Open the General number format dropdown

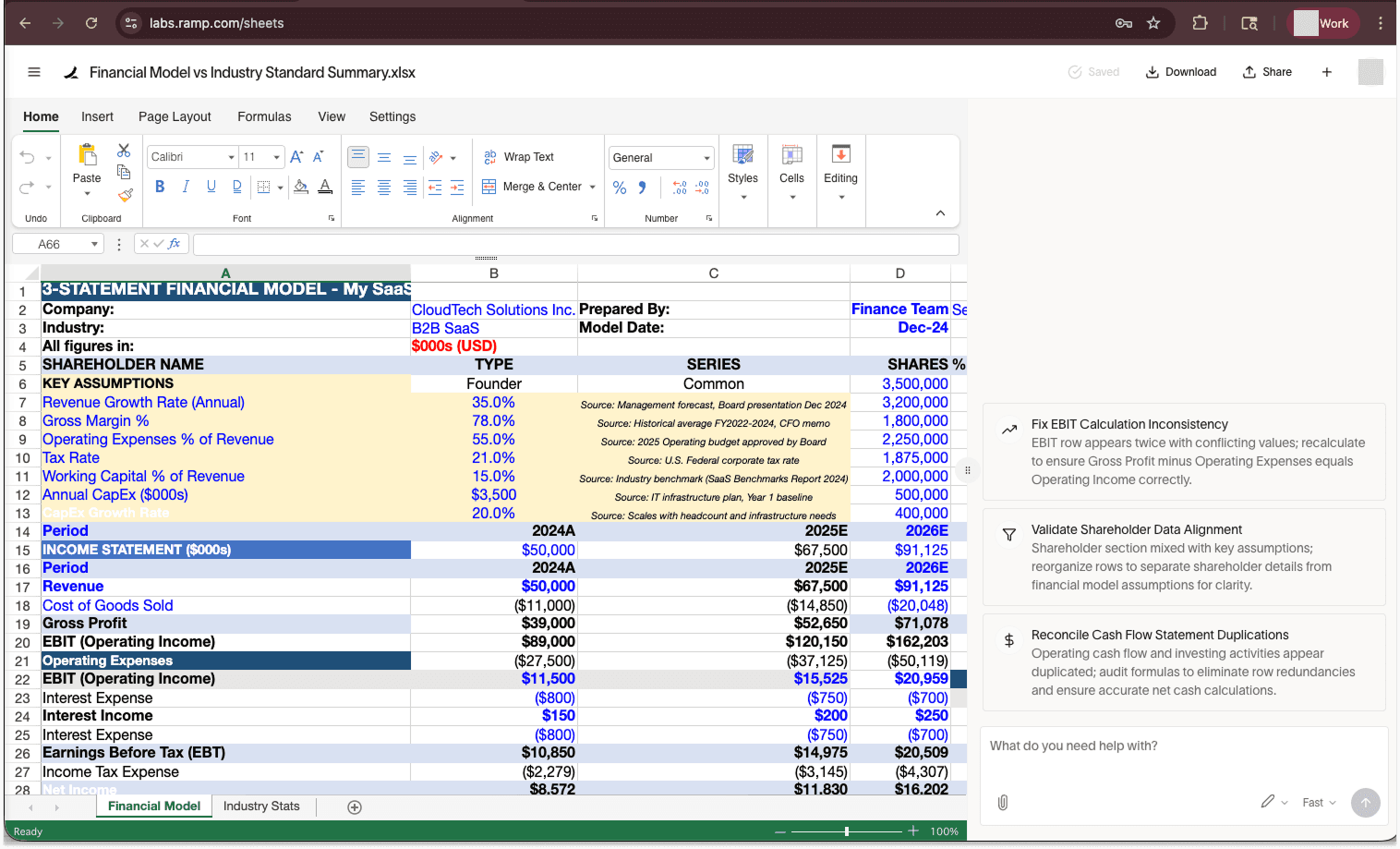660,156
